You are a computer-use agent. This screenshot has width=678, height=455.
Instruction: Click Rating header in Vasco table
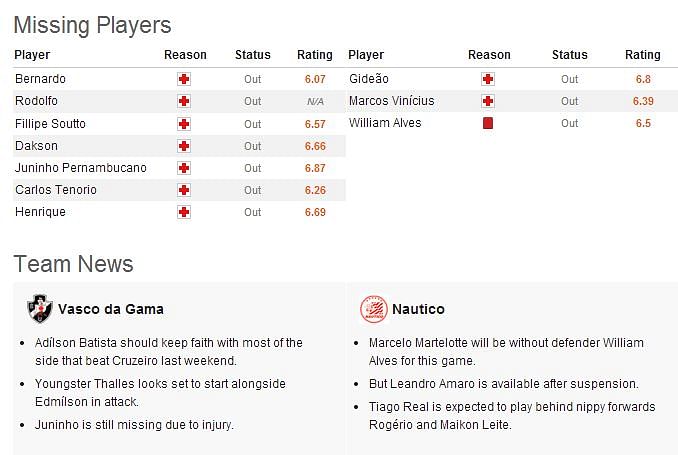[315, 55]
